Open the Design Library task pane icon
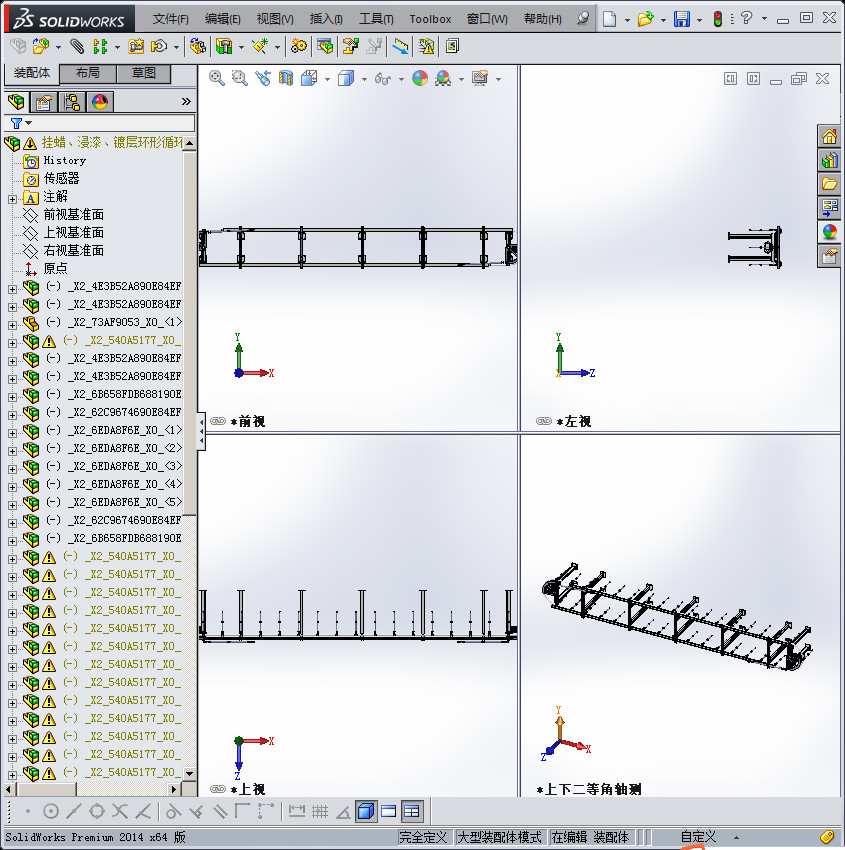The image size is (845, 850). click(x=829, y=160)
